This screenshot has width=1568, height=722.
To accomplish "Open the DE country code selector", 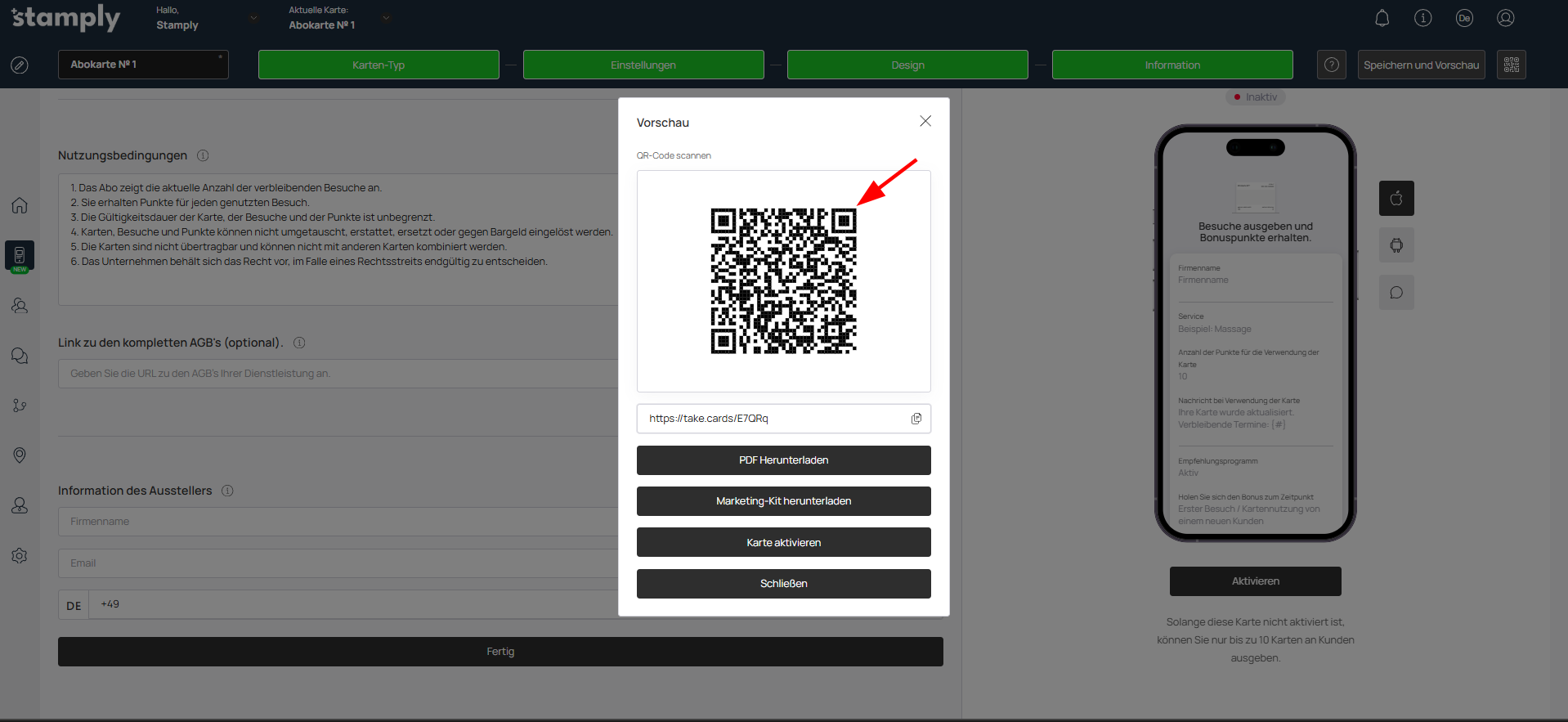I will pos(74,605).
